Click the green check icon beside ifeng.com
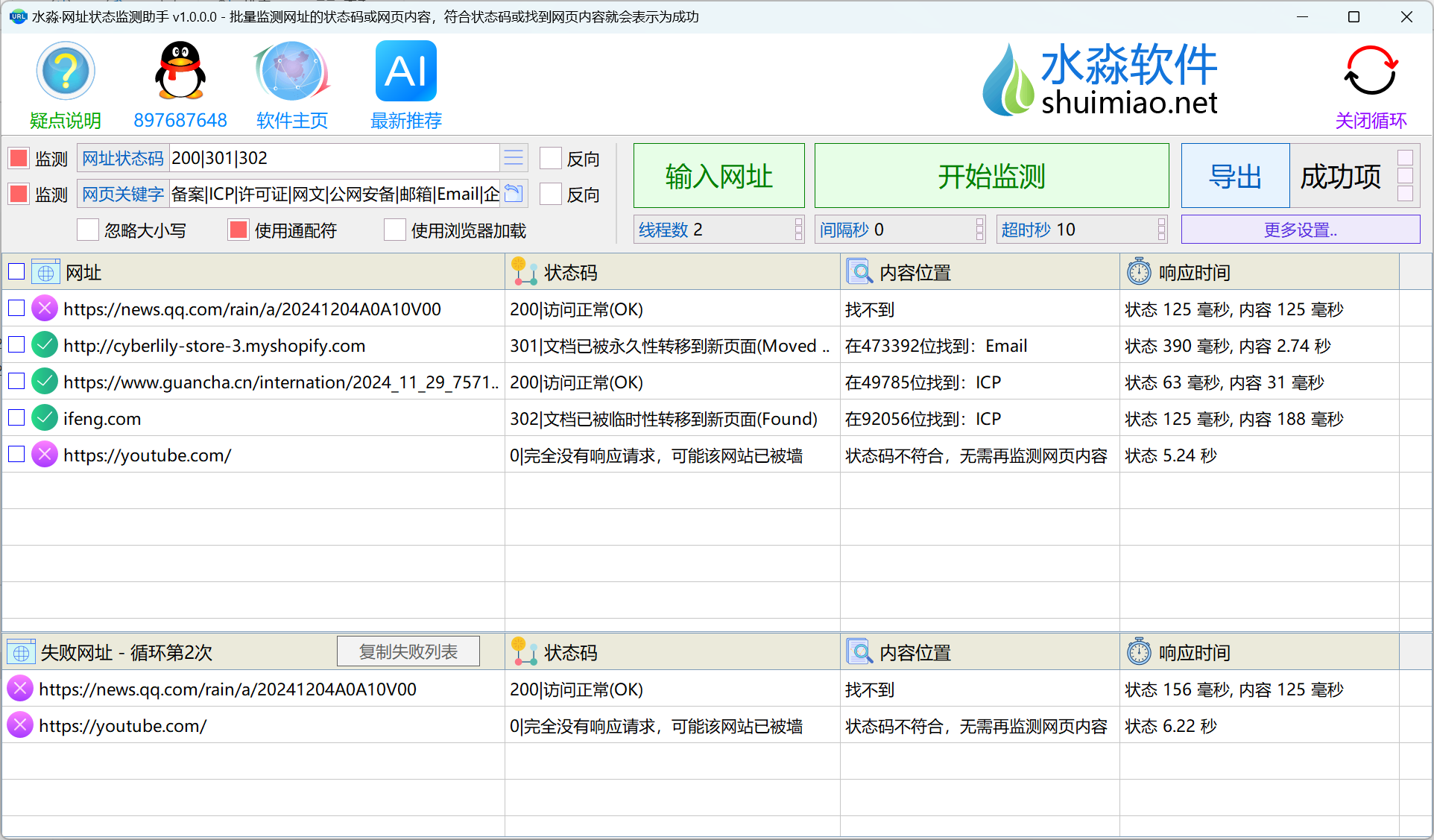This screenshot has width=1434, height=840. tap(45, 418)
